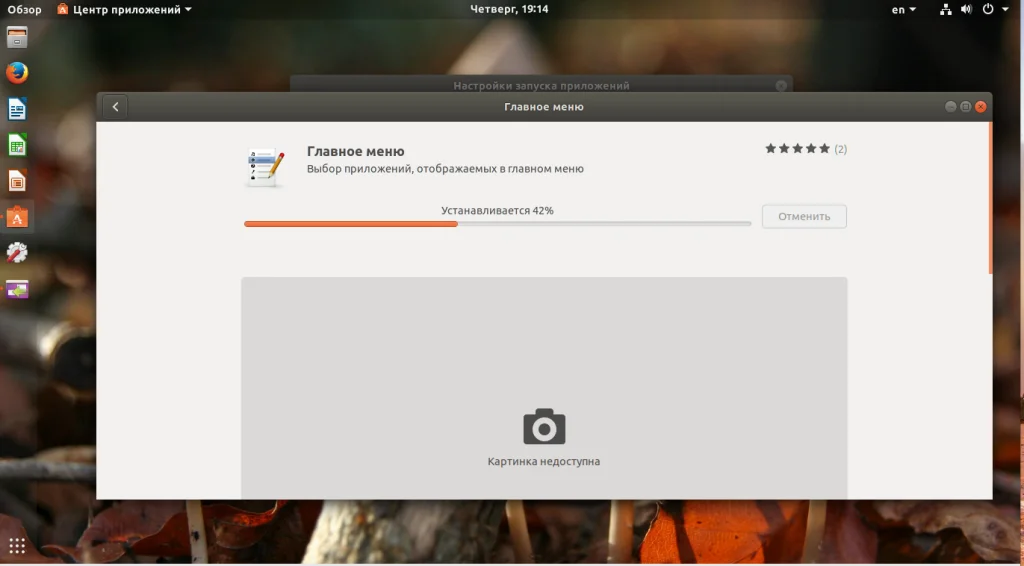
Task: Open the purple arrow app in dock
Action: [17, 289]
